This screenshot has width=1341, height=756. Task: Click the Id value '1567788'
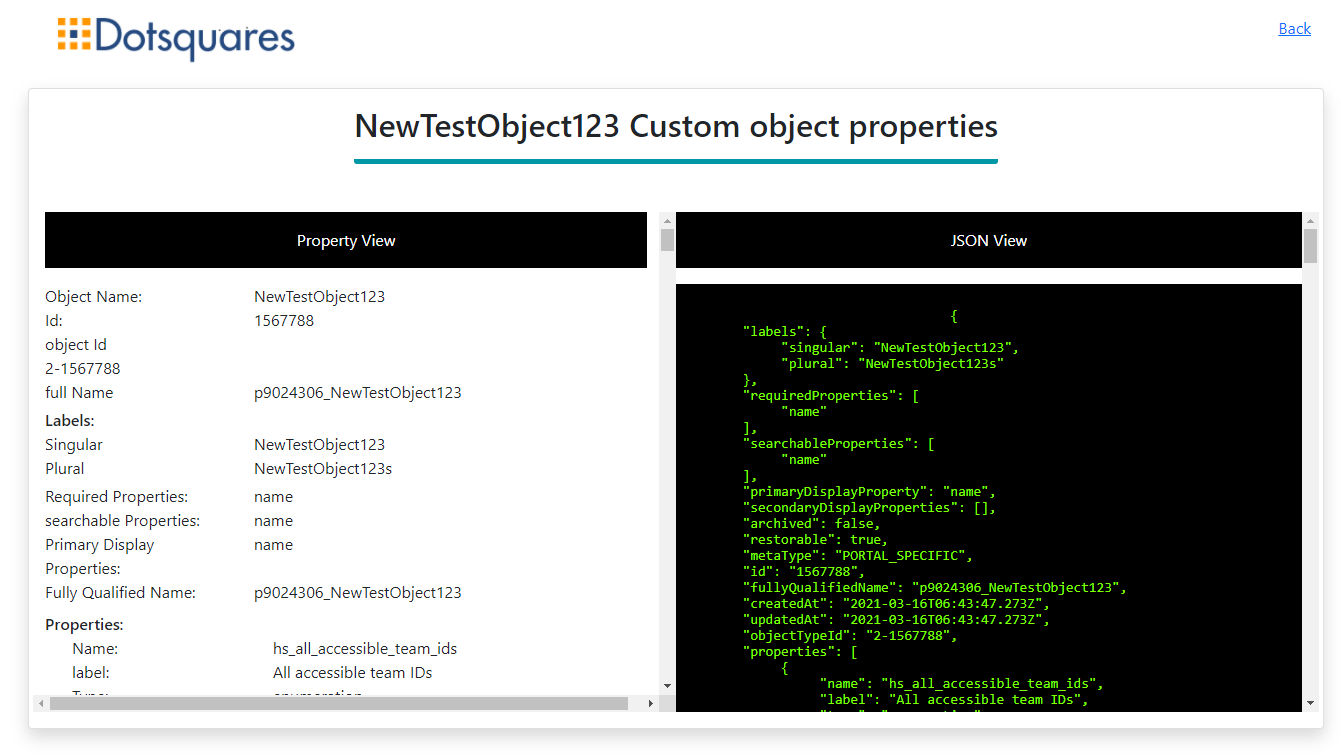[x=284, y=321]
